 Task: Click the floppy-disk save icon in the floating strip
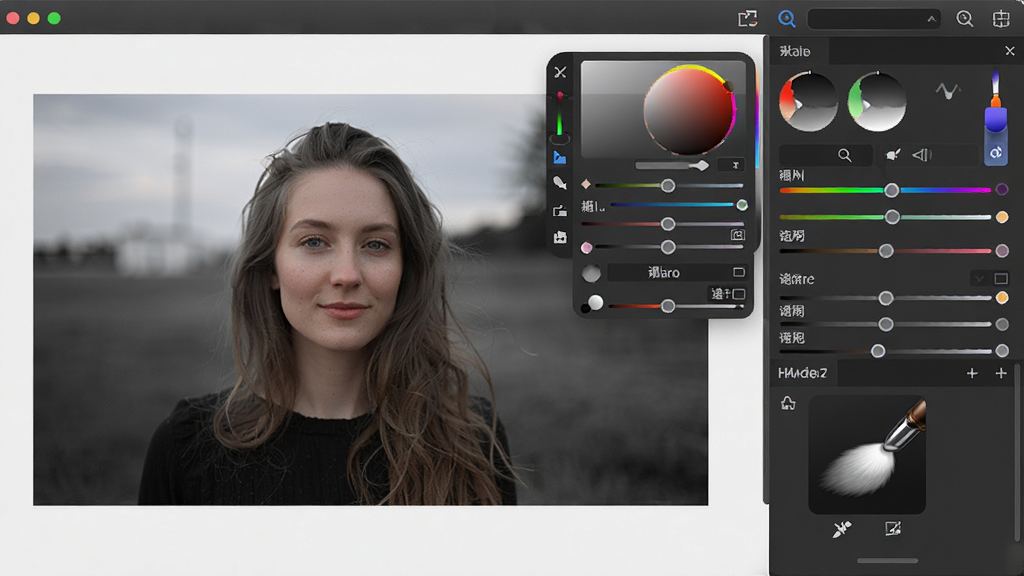(560, 237)
